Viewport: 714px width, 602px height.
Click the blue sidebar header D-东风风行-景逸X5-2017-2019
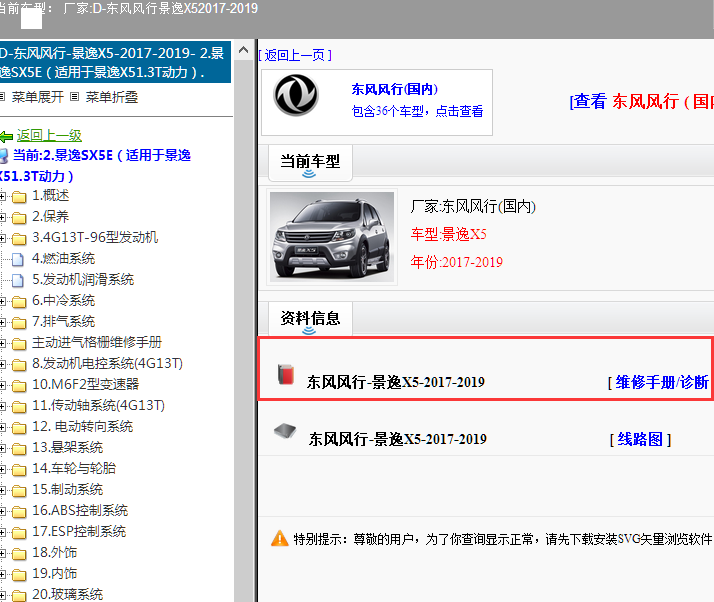click(115, 62)
